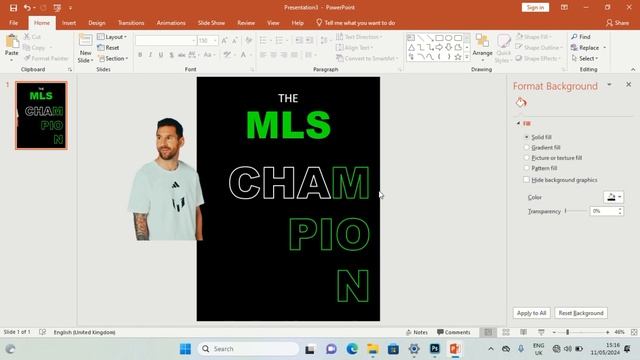Click the Sign in button
The width and height of the screenshot is (640, 360).
[x=535, y=7]
